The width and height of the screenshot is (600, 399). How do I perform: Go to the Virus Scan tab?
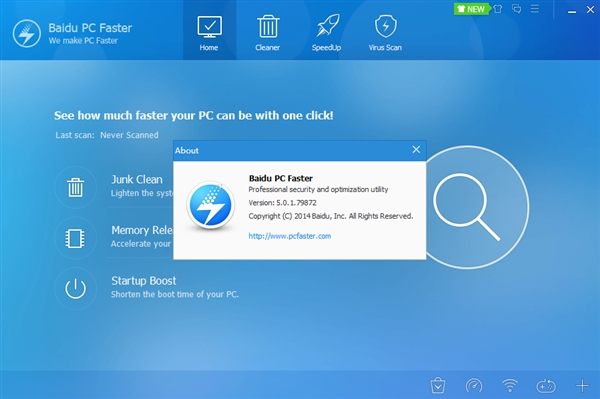[x=385, y=33]
